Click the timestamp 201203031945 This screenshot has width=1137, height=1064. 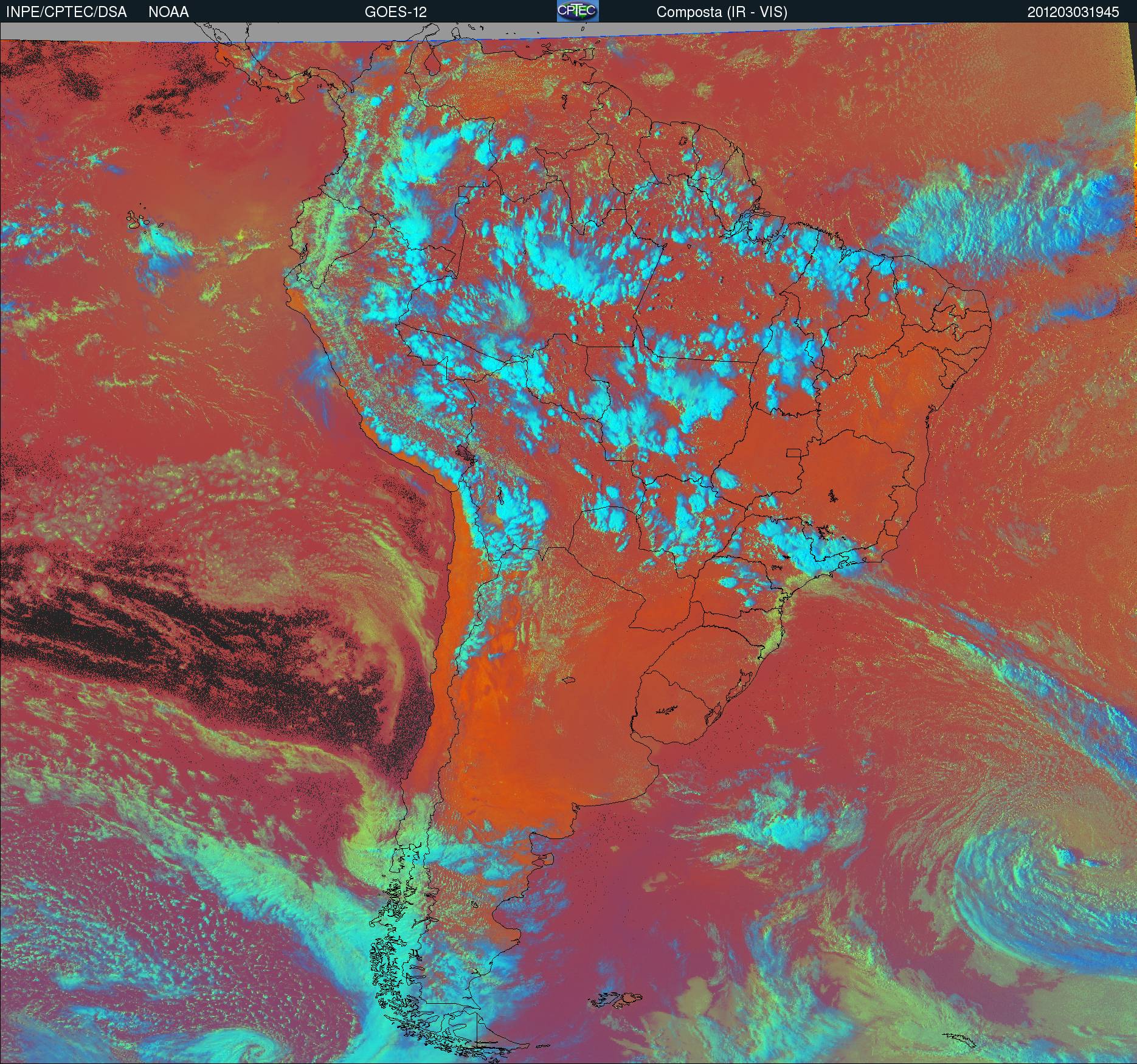tap(1073, 12)
